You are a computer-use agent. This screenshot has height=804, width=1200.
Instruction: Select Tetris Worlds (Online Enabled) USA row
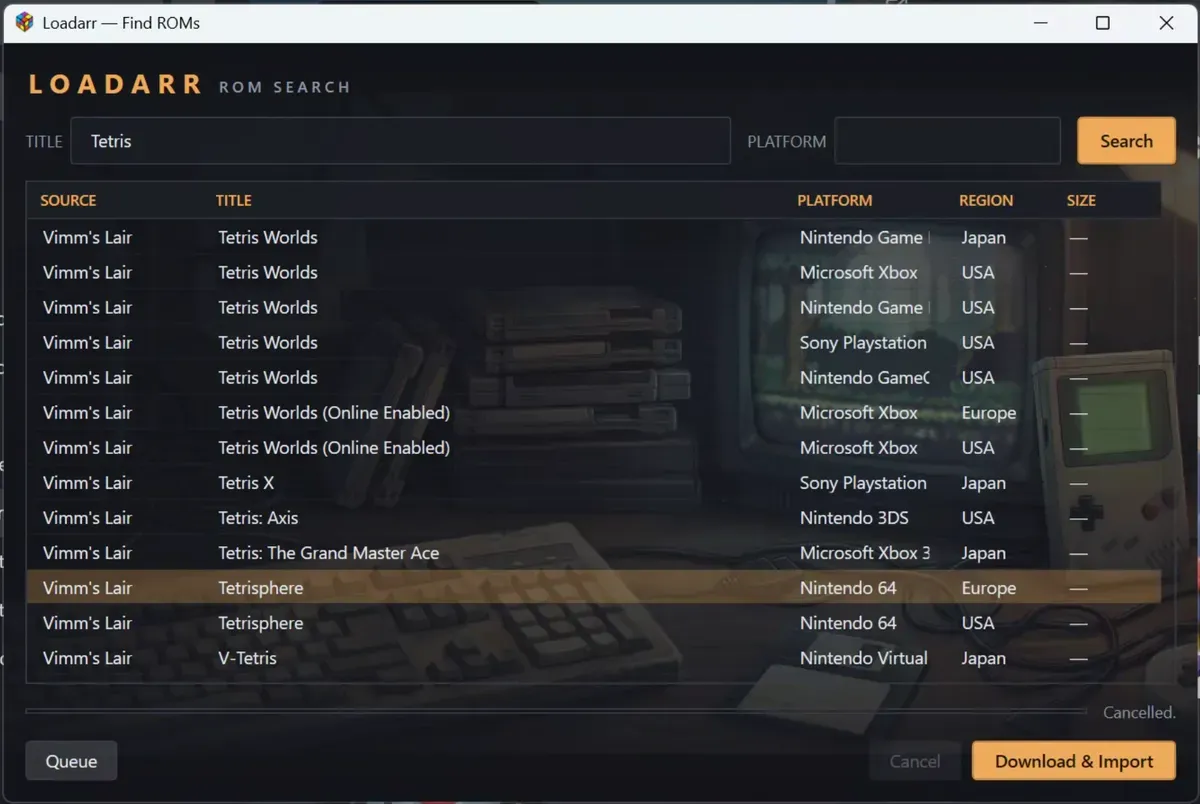tap(594, 447)
